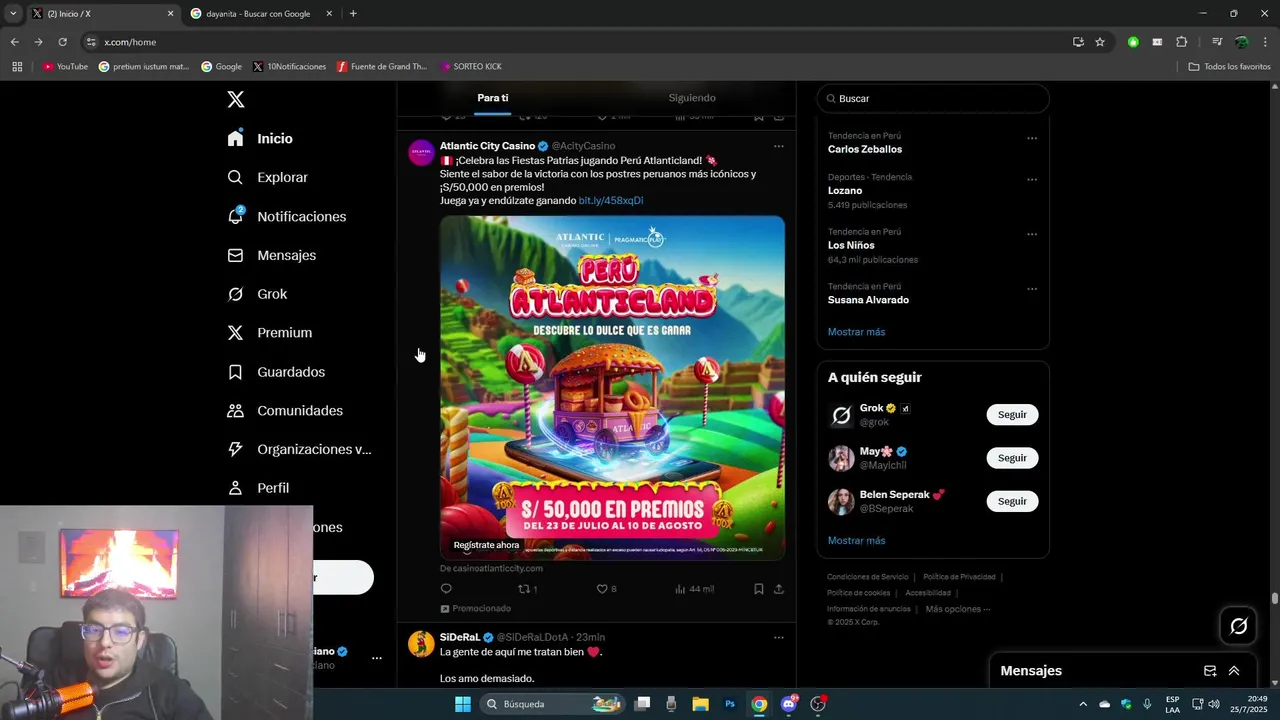Open options for the Carlos Zeballos trend
The image size is (1280, 720).
coord(1032,139)
